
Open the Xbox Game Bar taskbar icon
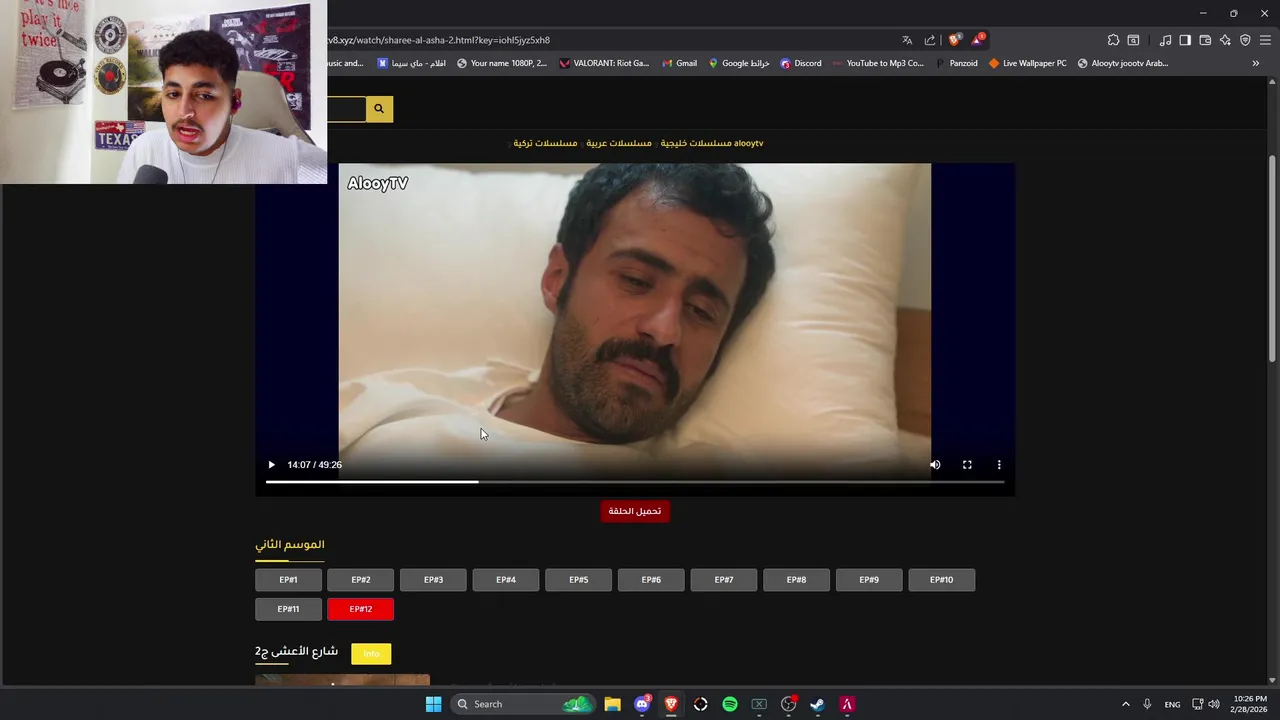click(759, 704)
